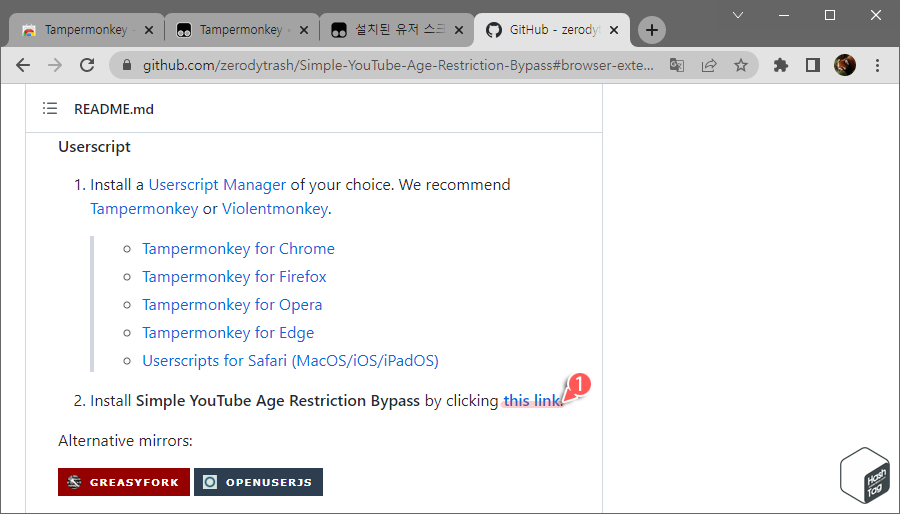Open Tampermonkey for Firefox link
The height and width of the screenshot is (514, 900).
pos(234,277)
